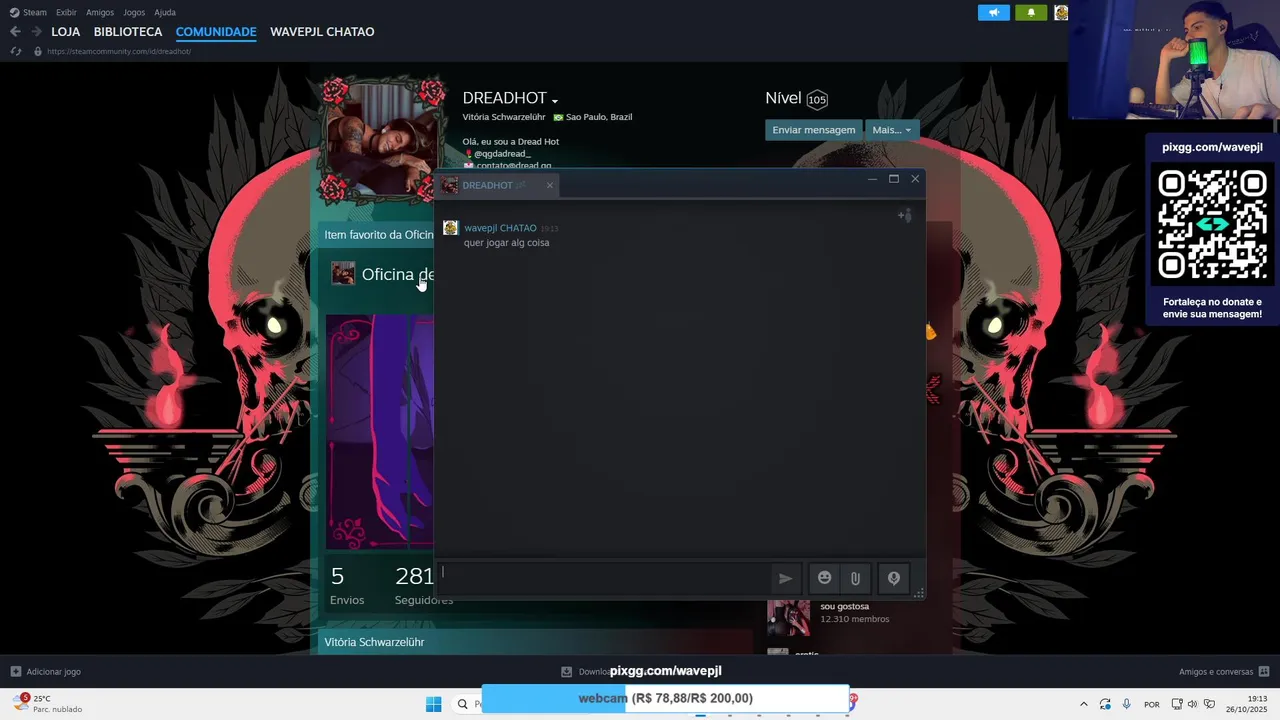Show hidden system tray icons
This screenshot has height=720, width=1280.
point(1083,704)
